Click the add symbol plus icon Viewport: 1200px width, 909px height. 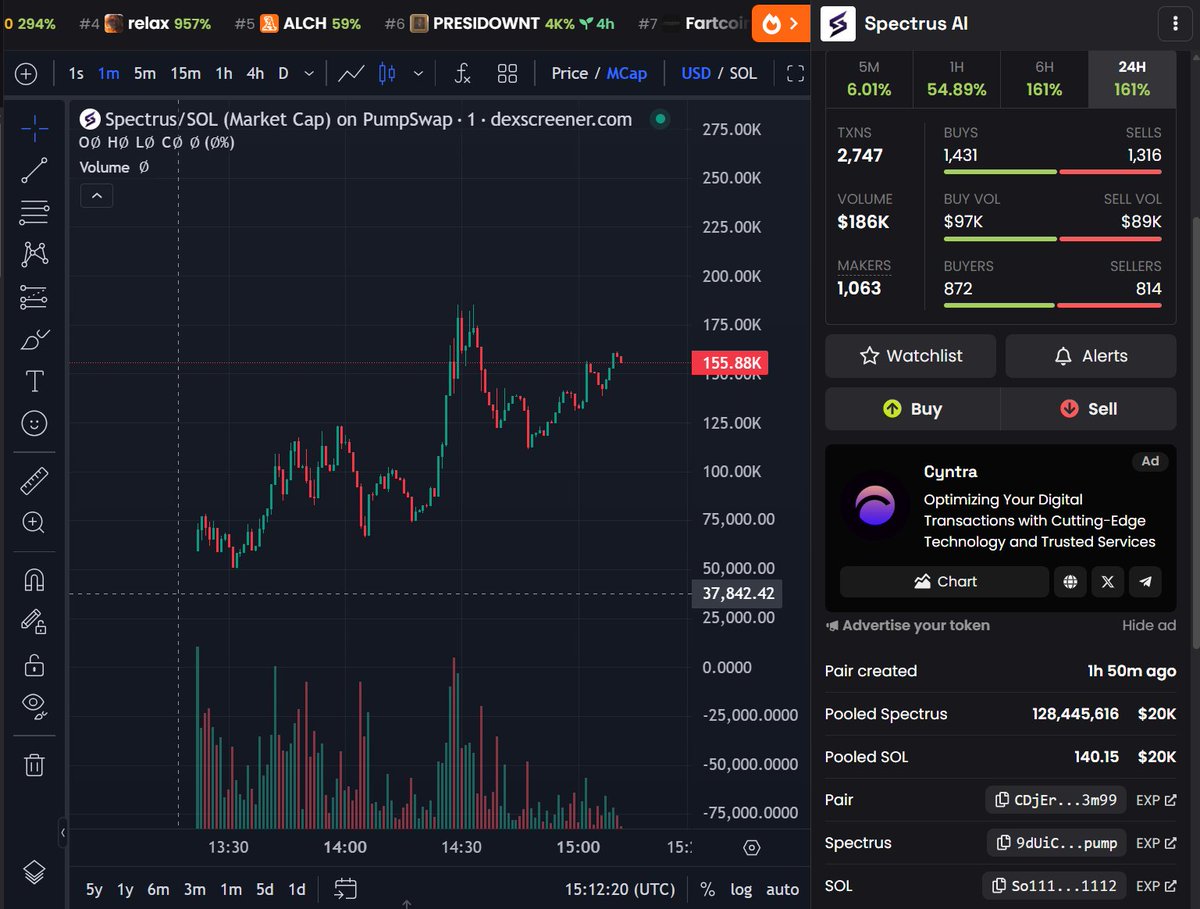(26, 73)
